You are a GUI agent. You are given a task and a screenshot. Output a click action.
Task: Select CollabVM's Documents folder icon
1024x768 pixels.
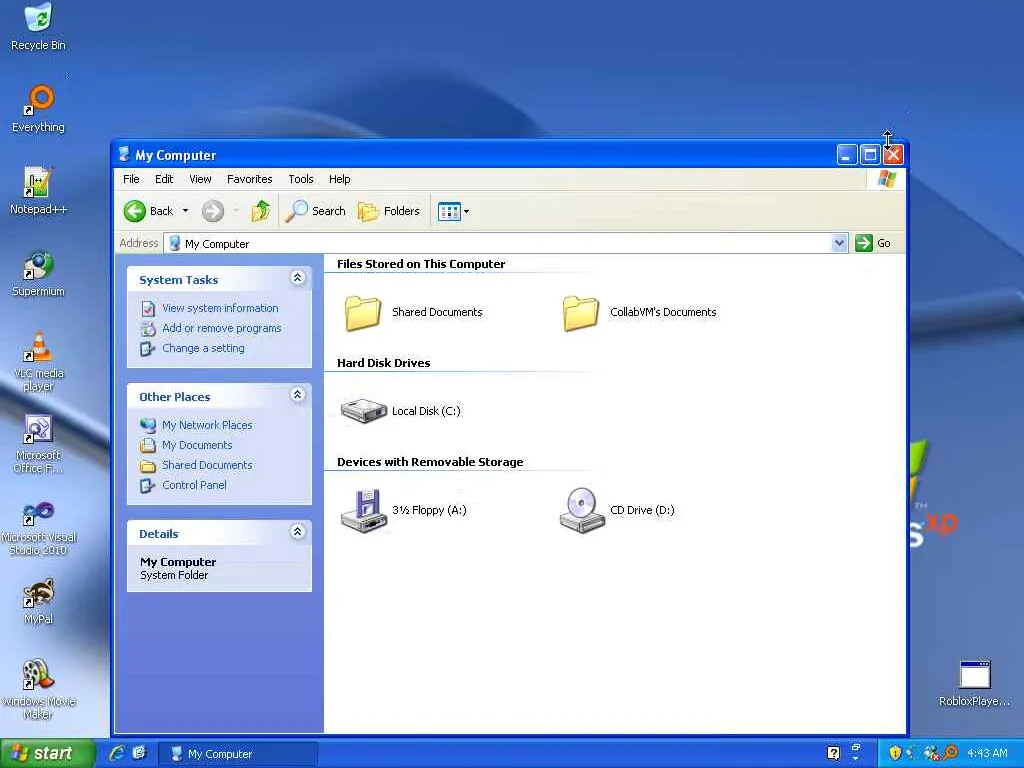tap(580, 313)
